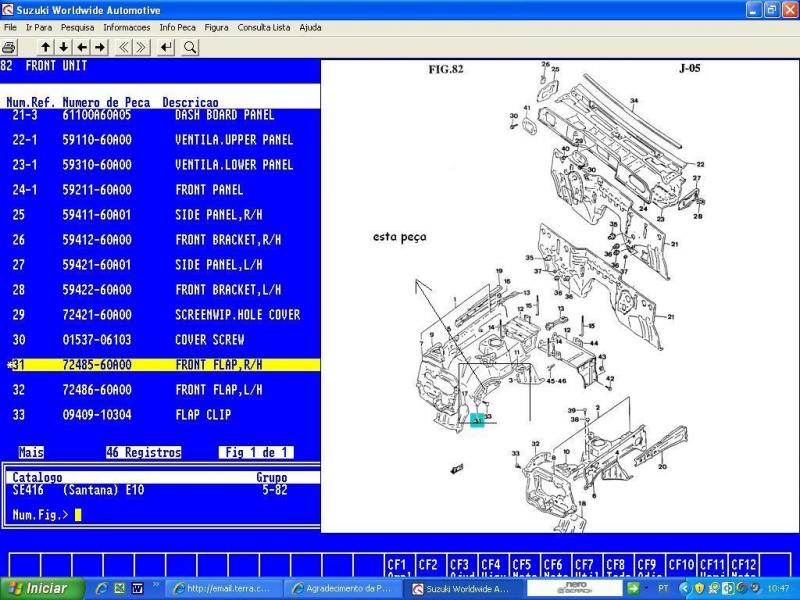Viewport: 800px width, 600px height.
Task: Select row 32 FRONT FLAP,L/H
Action: (x=160, y=390)
